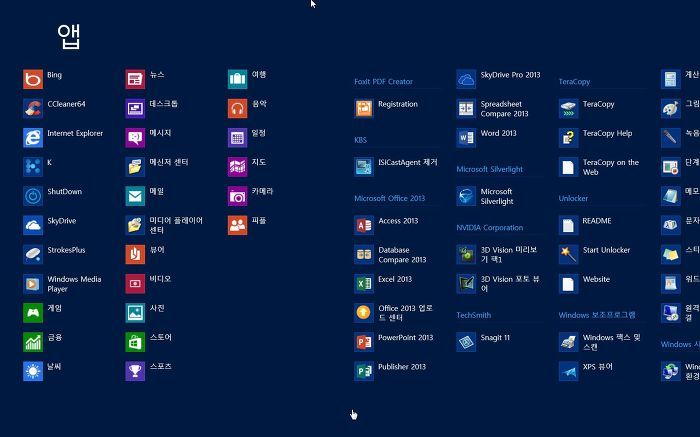Click the Microsoft Office 2013 group header
The image size is (700, 437).
[389, 198]
